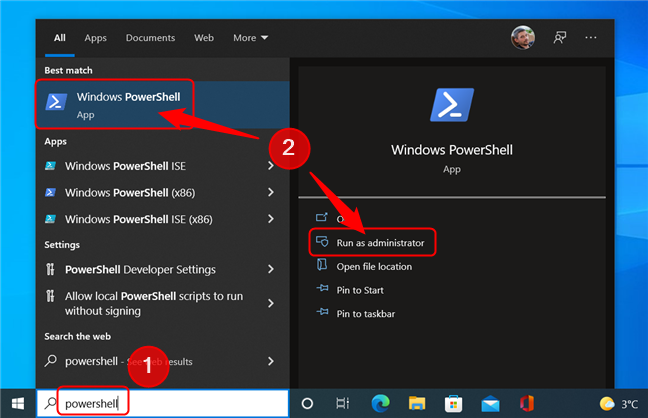Click the PowerShell icon in best match
The width and height of the screenshot is (648, 418).
pos(56,102)
